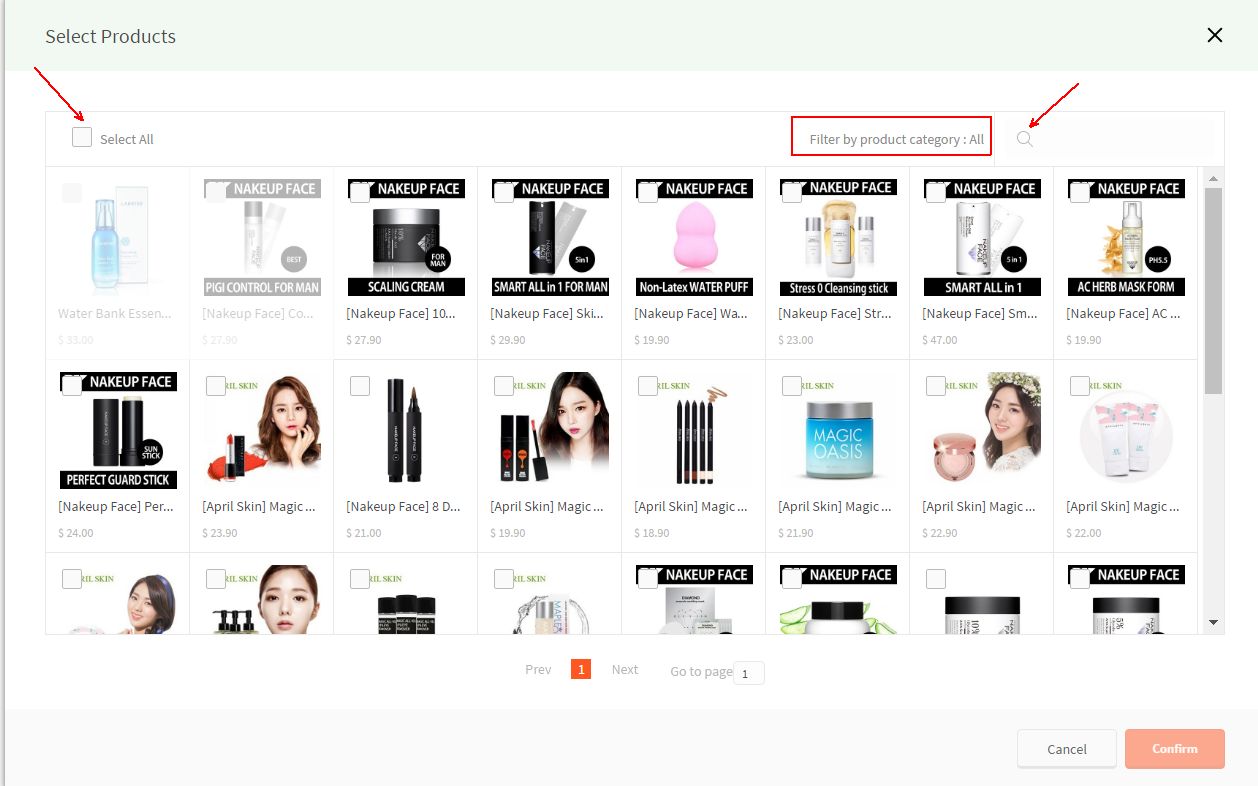Viewport: 1258px width, 786px height.
Task: Click the '[Nakeup Face] 8 D...' product name
Action: click(x=403, y=506)
